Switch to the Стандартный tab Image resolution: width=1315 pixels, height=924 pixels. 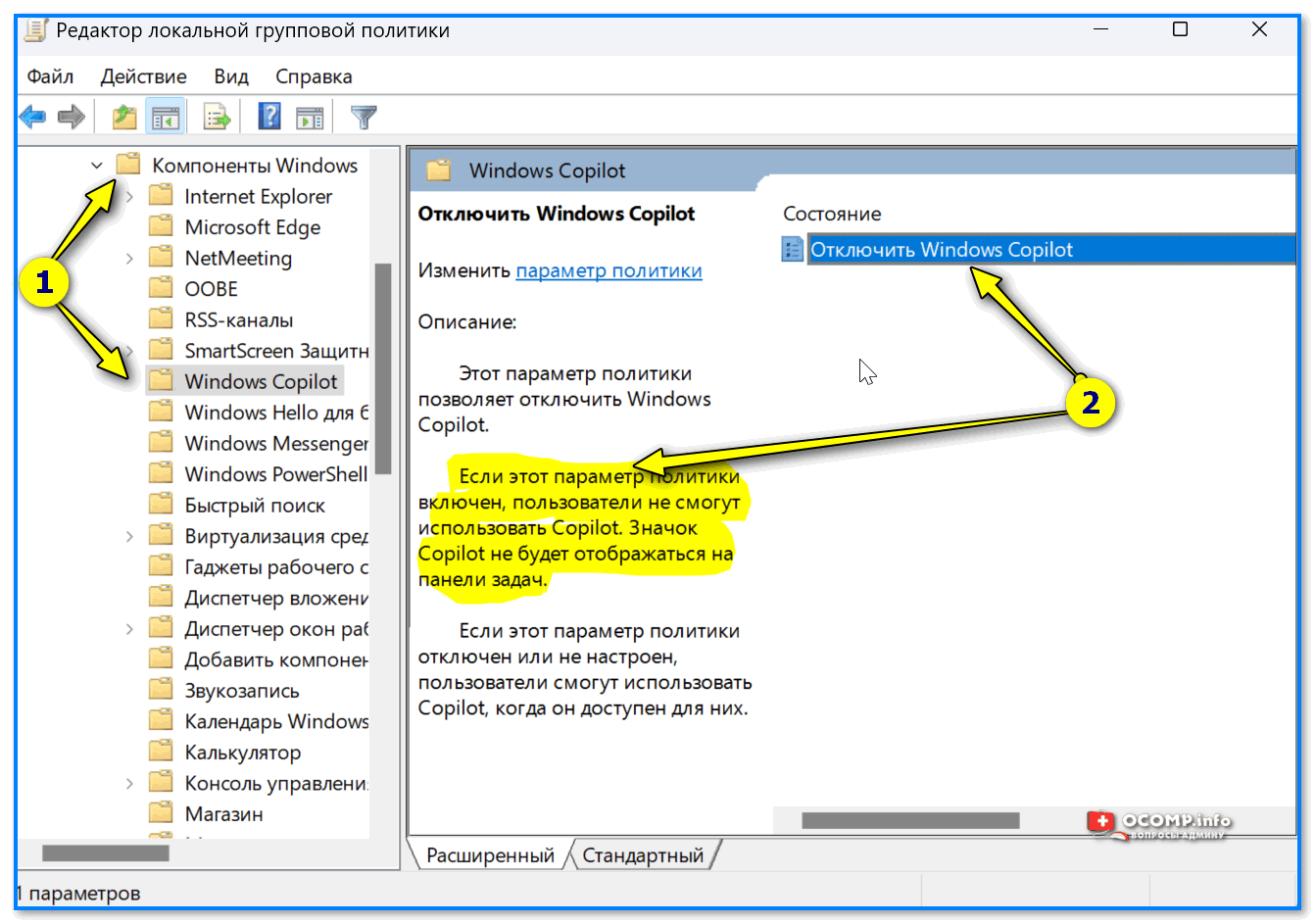pyautogui.click(x=643, y=855)
